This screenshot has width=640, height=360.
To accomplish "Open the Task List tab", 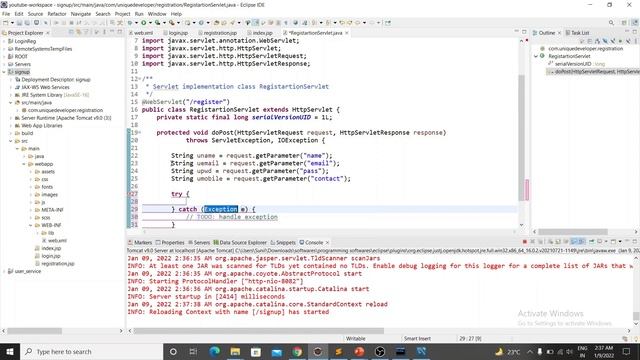I will (577, 33).
